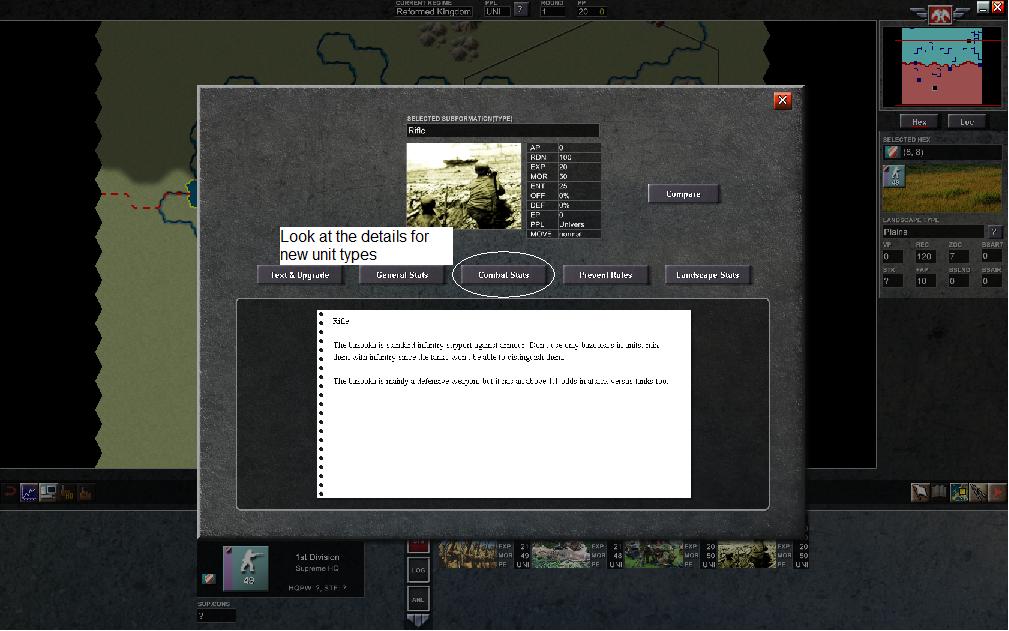Switch minimap to Hex mode
The width and height of the screenshot is (1009, 631).
tap(919, 122)
